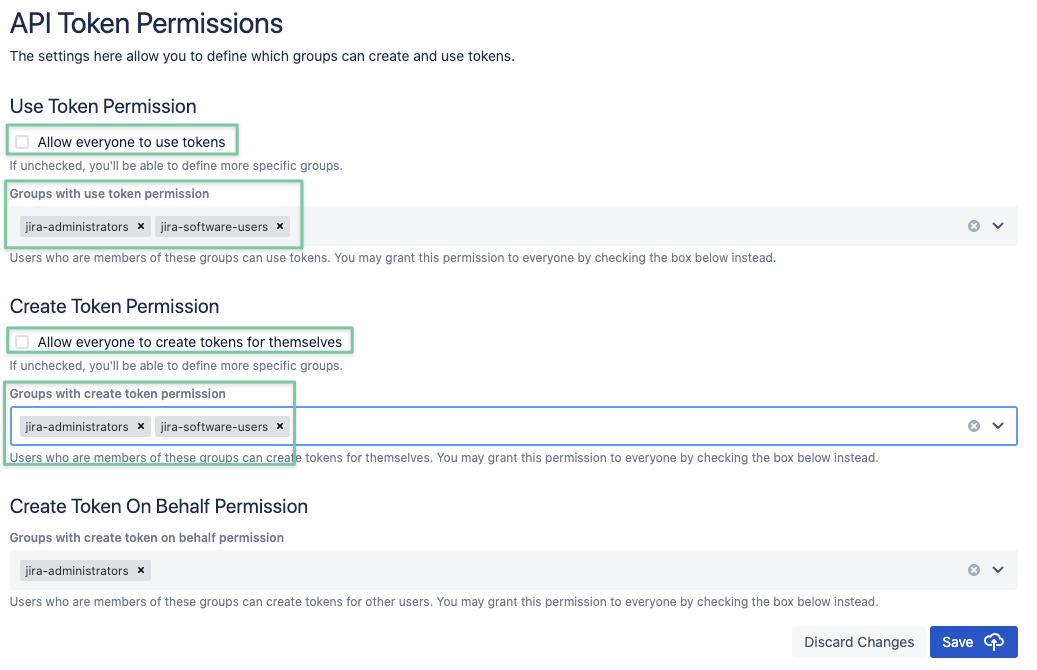1037x670 pixels.
Task: Focus the groups with create token permission input
Action: pos(513,426)
